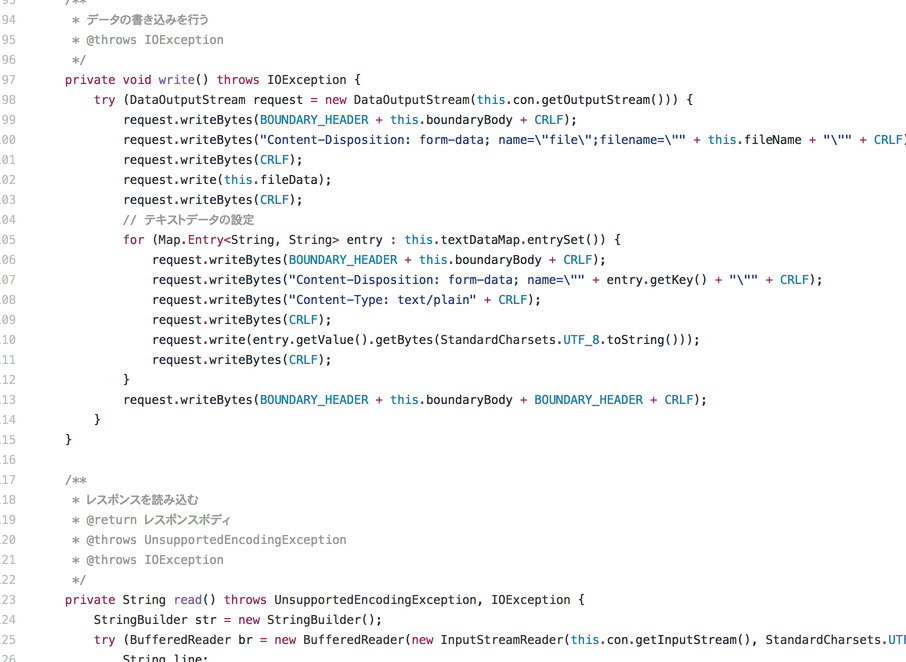
Task: Click line number 97 in the gutter
Action: pos(8,80)
